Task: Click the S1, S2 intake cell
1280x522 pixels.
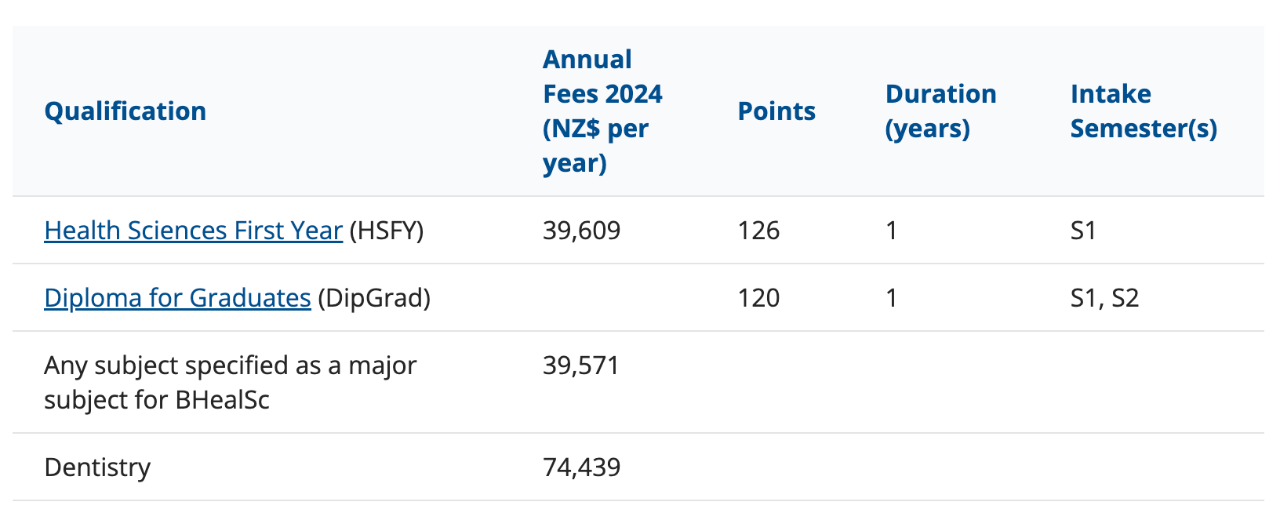Action: click(x=1104, y=298)
